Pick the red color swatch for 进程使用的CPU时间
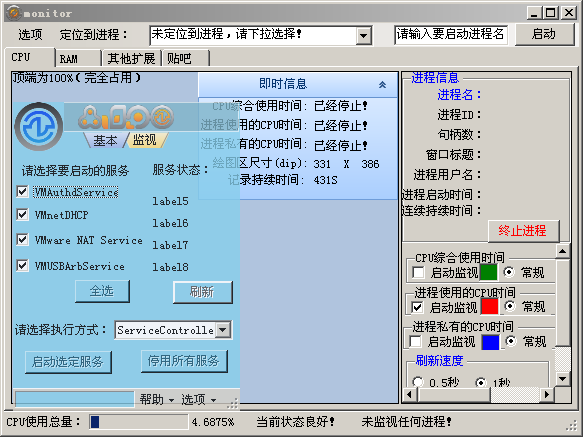 (x=490, y=306)
